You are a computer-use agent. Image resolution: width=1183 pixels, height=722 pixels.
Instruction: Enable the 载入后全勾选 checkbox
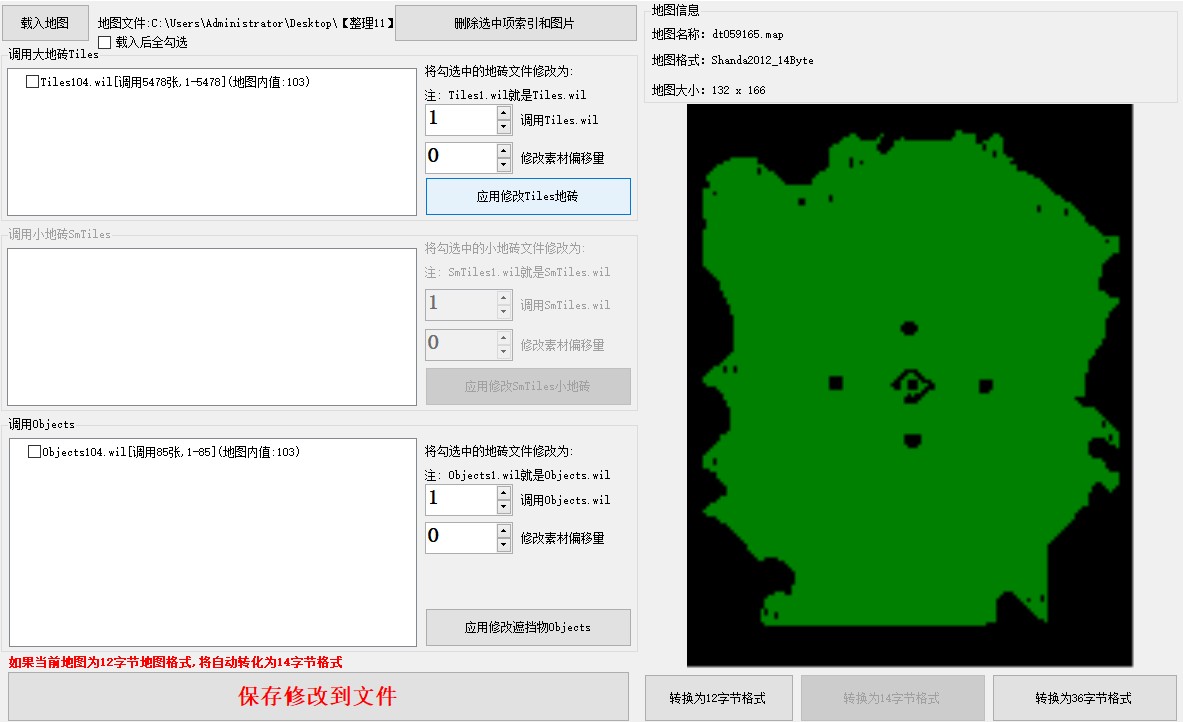tap(105, 43)
